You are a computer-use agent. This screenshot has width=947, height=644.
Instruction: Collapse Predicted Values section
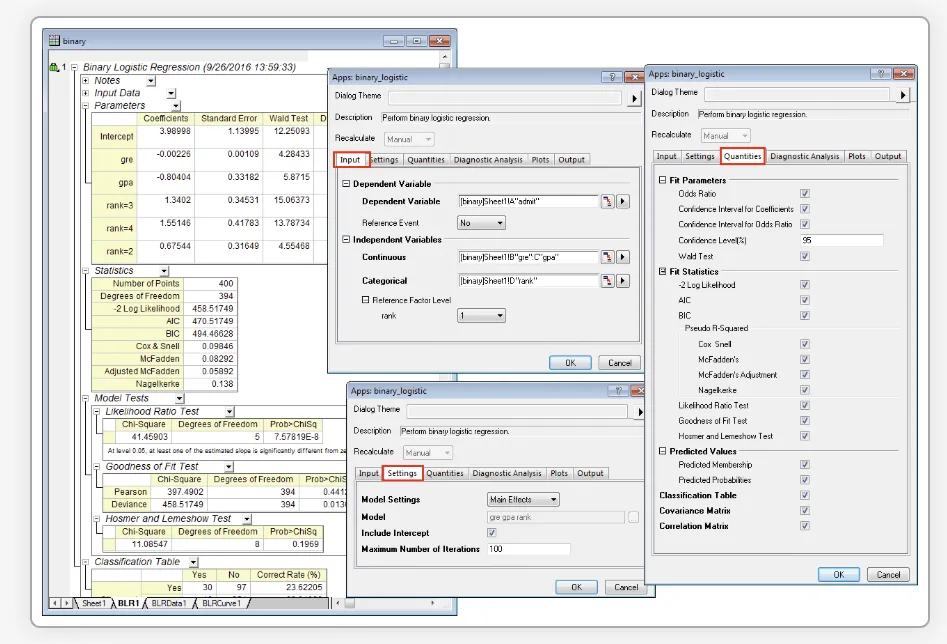click(663, 451)
